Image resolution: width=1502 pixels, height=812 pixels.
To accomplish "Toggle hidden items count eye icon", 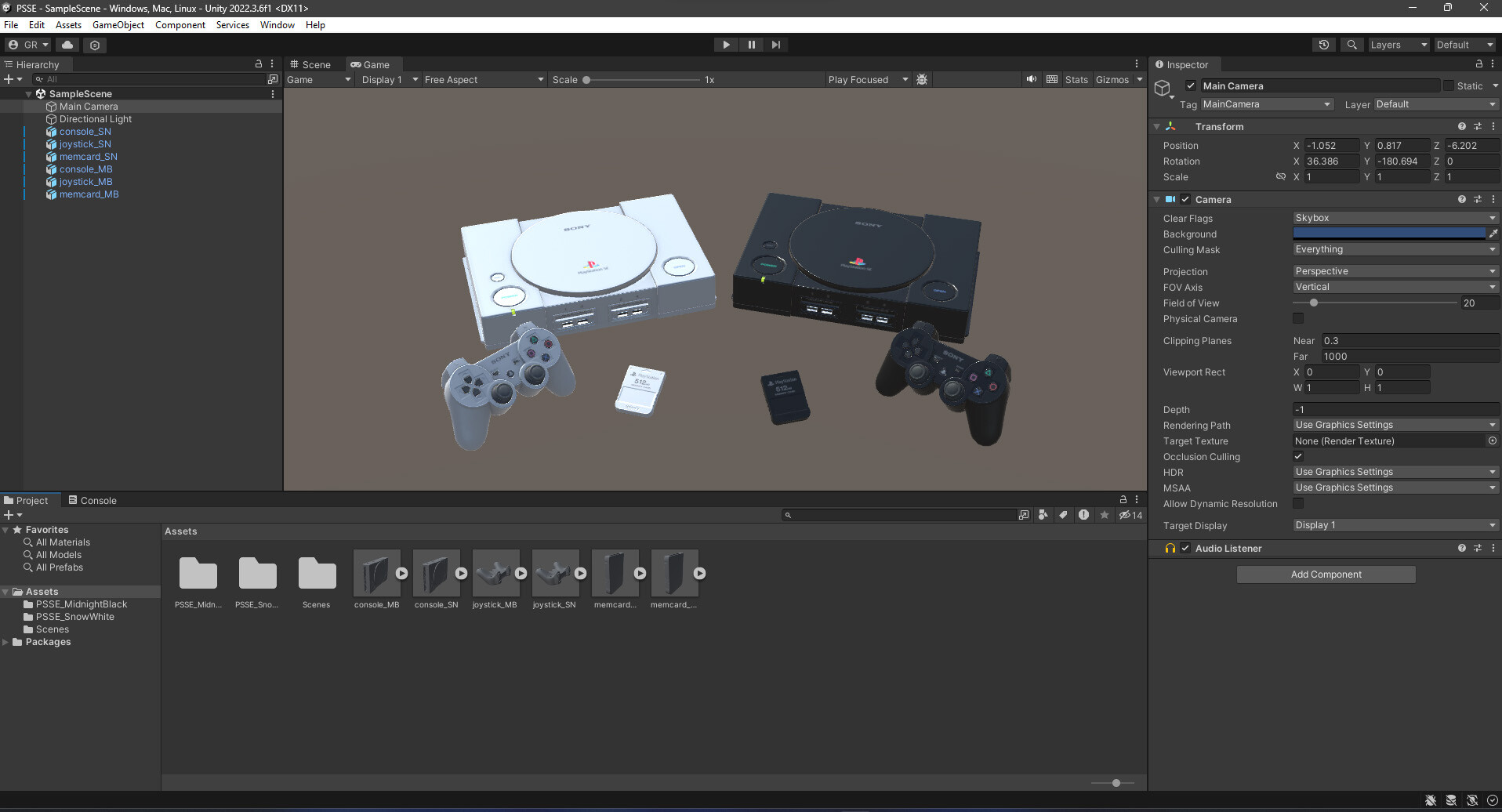I will click(x=1125, y=515).
